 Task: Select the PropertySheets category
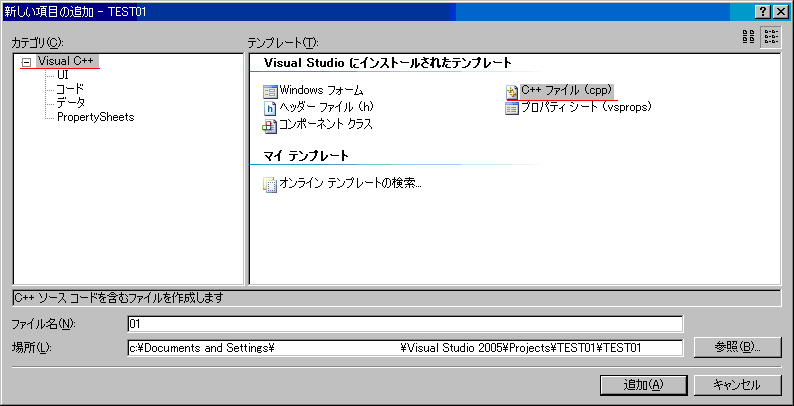tap(95, 117)
